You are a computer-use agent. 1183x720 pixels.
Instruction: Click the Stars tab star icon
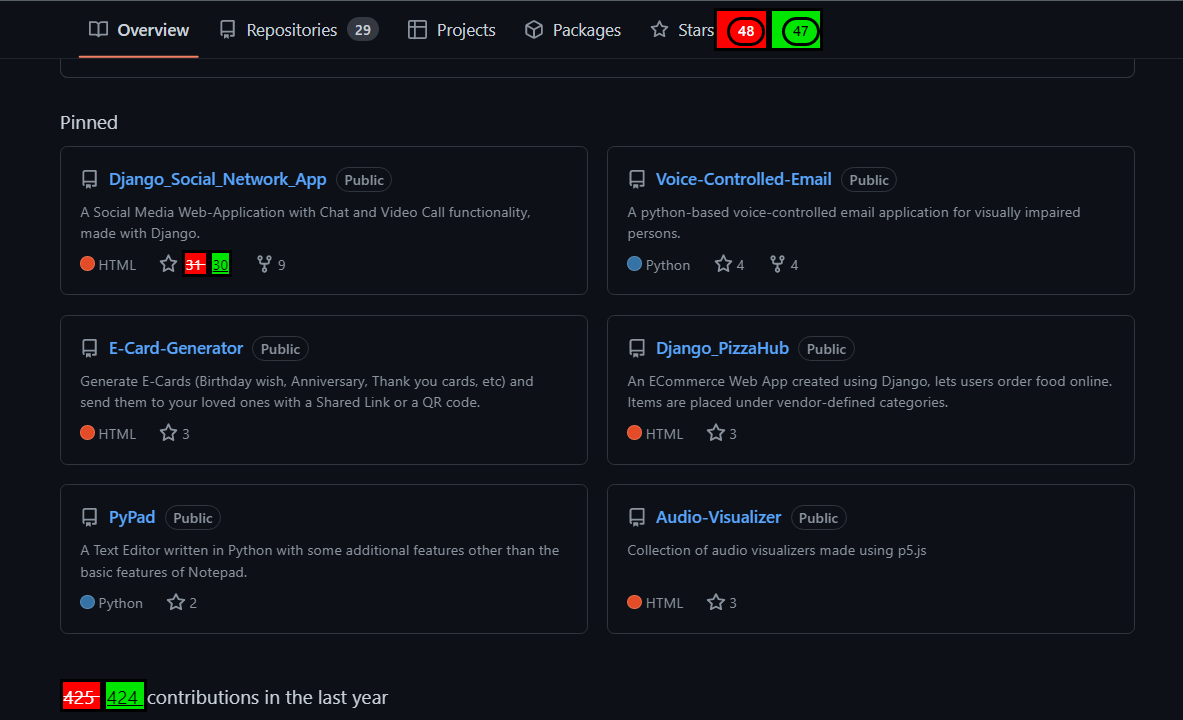[659, 29]
